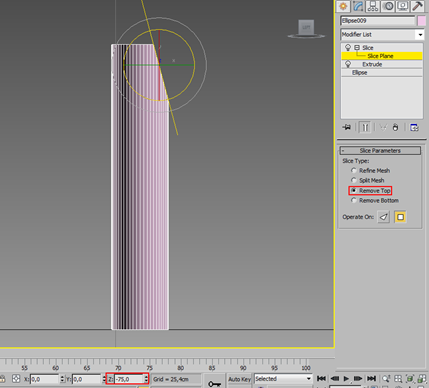Screen dimensions: 429x388
Task: Click the Play Animation button
Action: click(x=346, y=379)
